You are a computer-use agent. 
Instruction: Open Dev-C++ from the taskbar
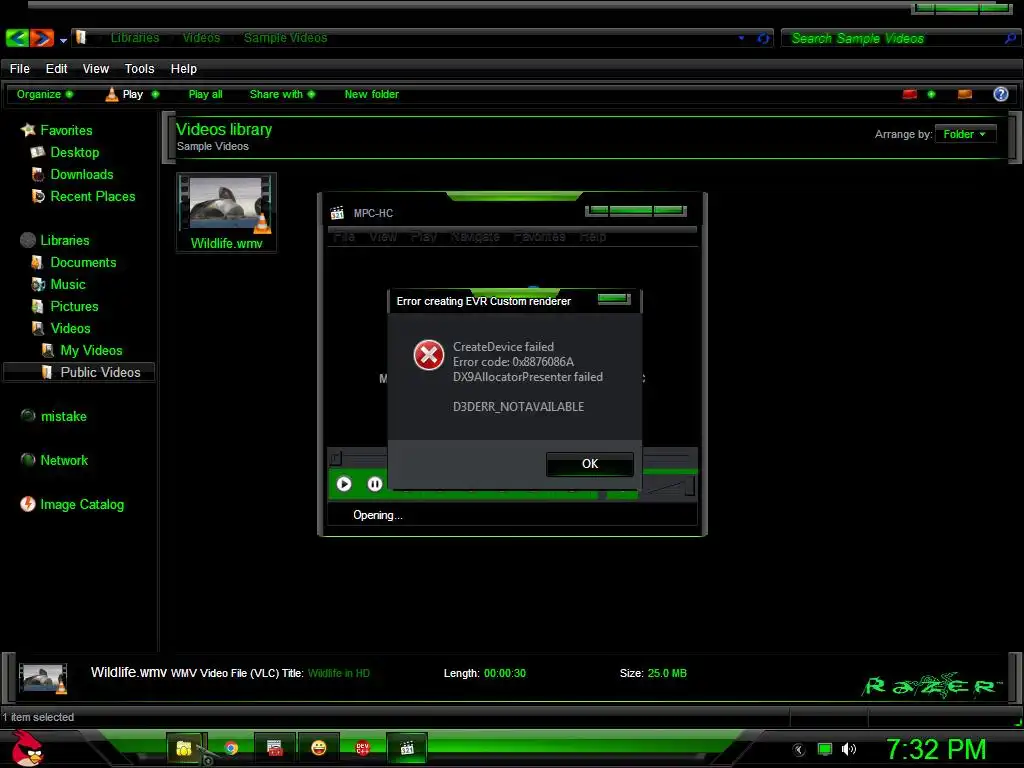coord(362,748)
